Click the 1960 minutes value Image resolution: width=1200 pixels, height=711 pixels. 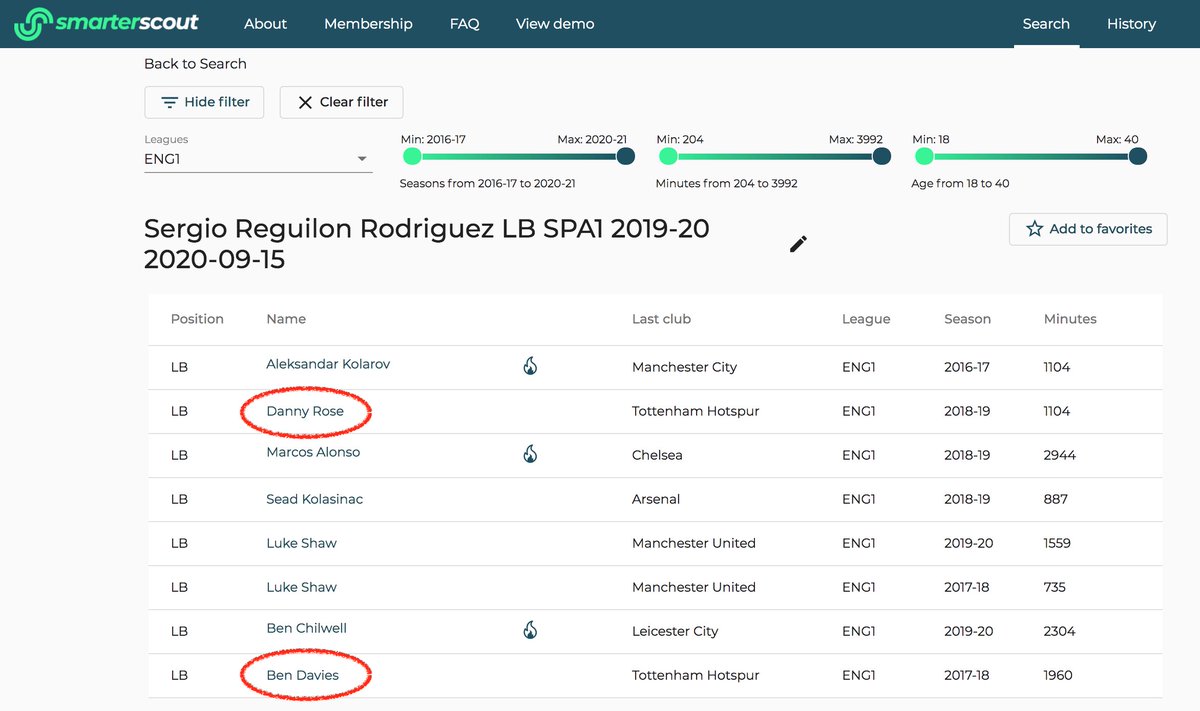[1058, 675]
